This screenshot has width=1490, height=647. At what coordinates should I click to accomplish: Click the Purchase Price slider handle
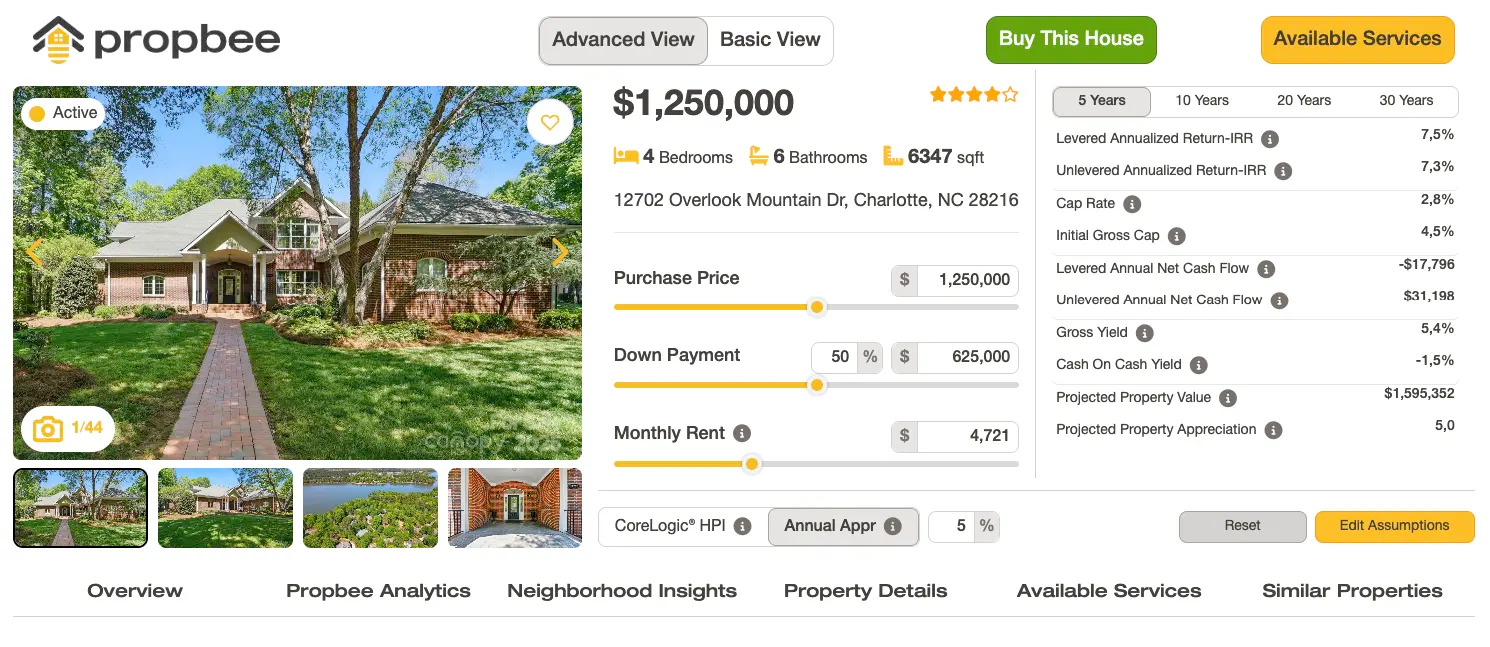[817, 307]
